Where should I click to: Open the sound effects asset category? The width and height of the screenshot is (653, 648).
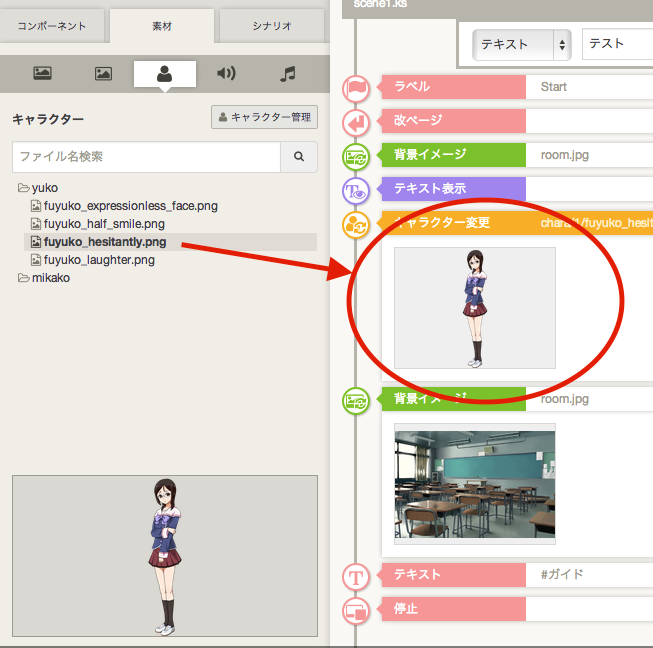click(227, 73)
